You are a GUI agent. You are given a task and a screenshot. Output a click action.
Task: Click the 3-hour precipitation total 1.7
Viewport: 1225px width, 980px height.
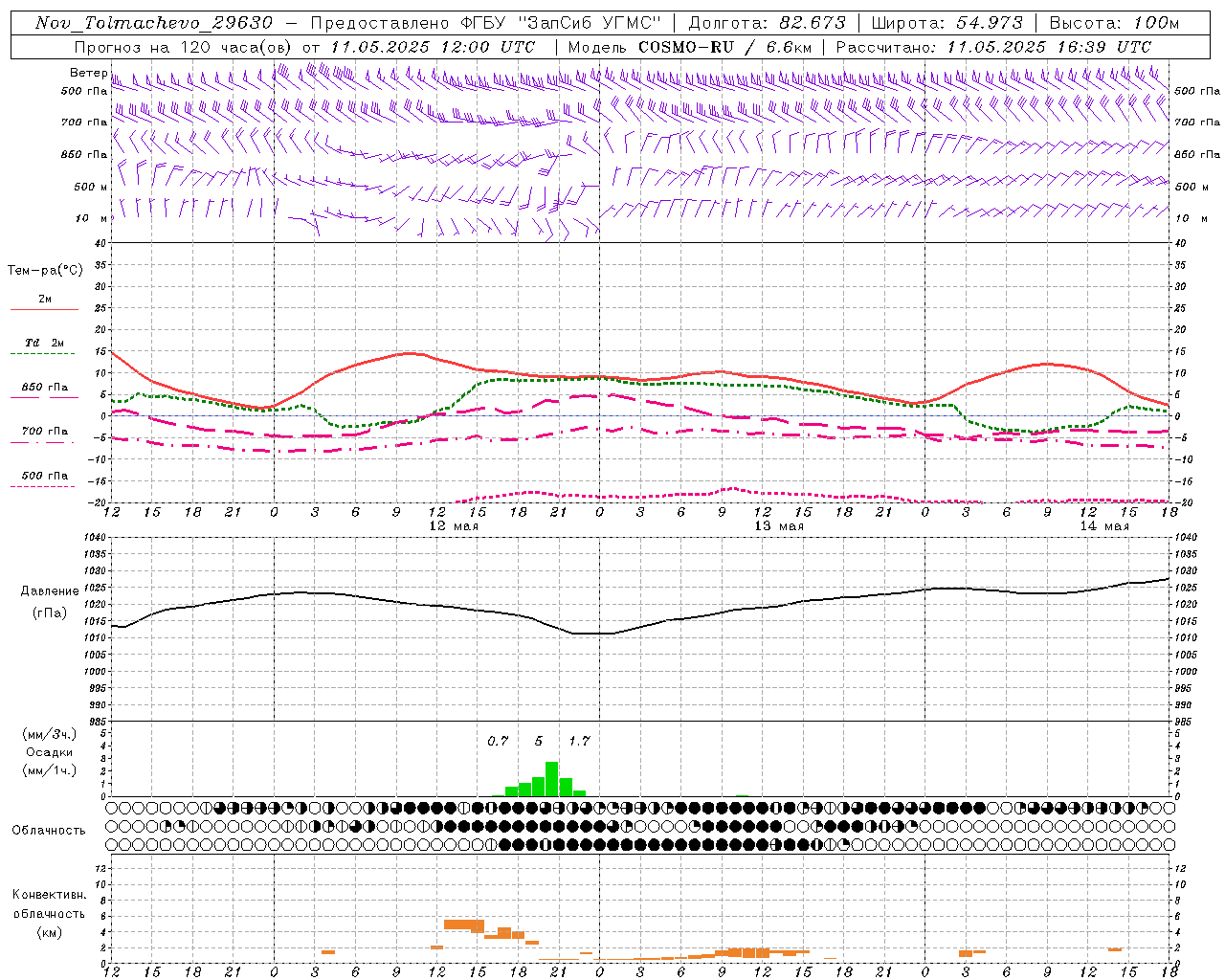click(x=579, y=742)
